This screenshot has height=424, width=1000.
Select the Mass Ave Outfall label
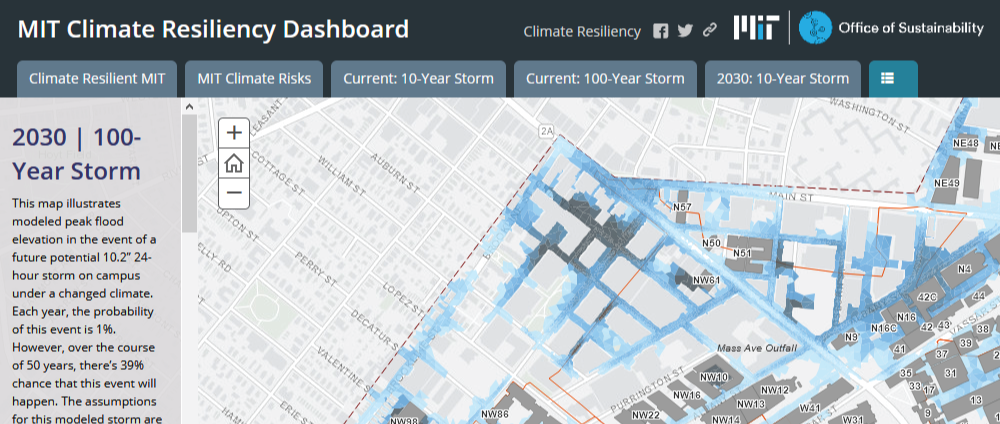[757, 348]
